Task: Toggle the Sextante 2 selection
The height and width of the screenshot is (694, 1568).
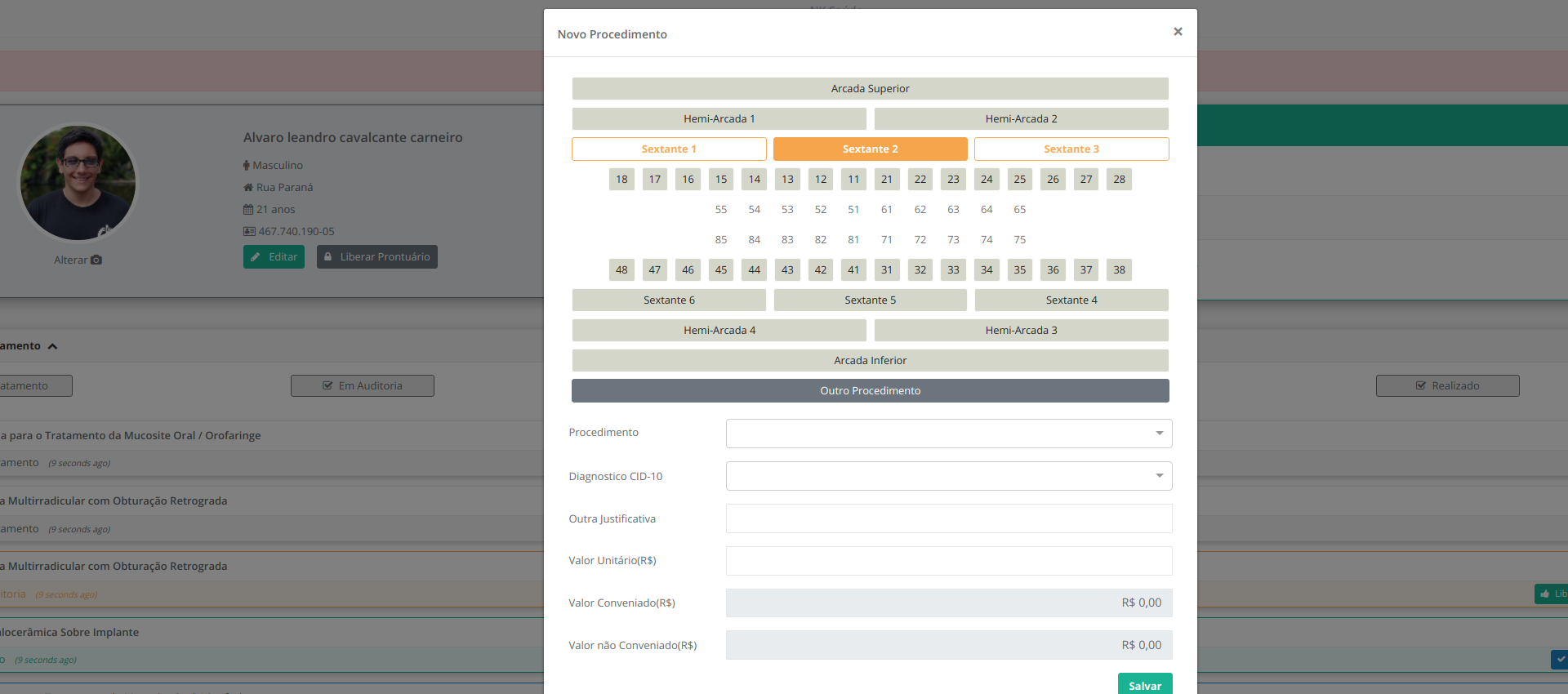Action: 870,149
